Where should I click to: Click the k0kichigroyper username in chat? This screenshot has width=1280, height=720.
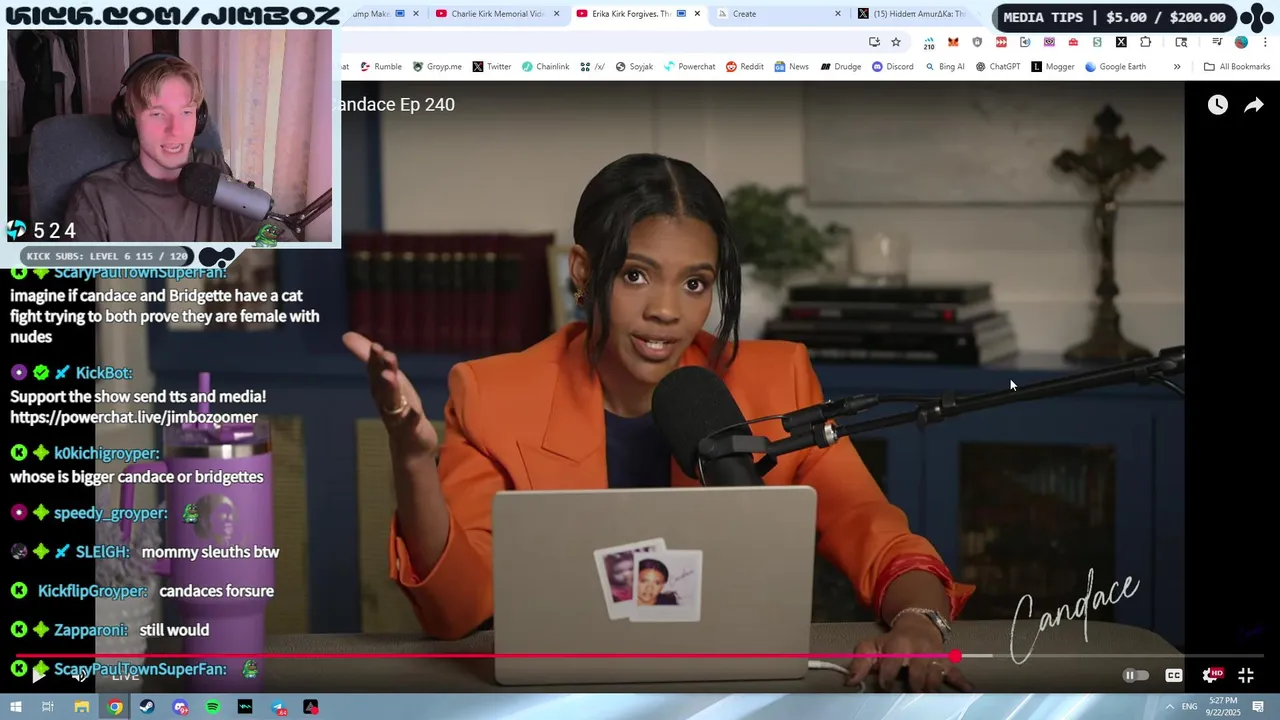[106, 453]
